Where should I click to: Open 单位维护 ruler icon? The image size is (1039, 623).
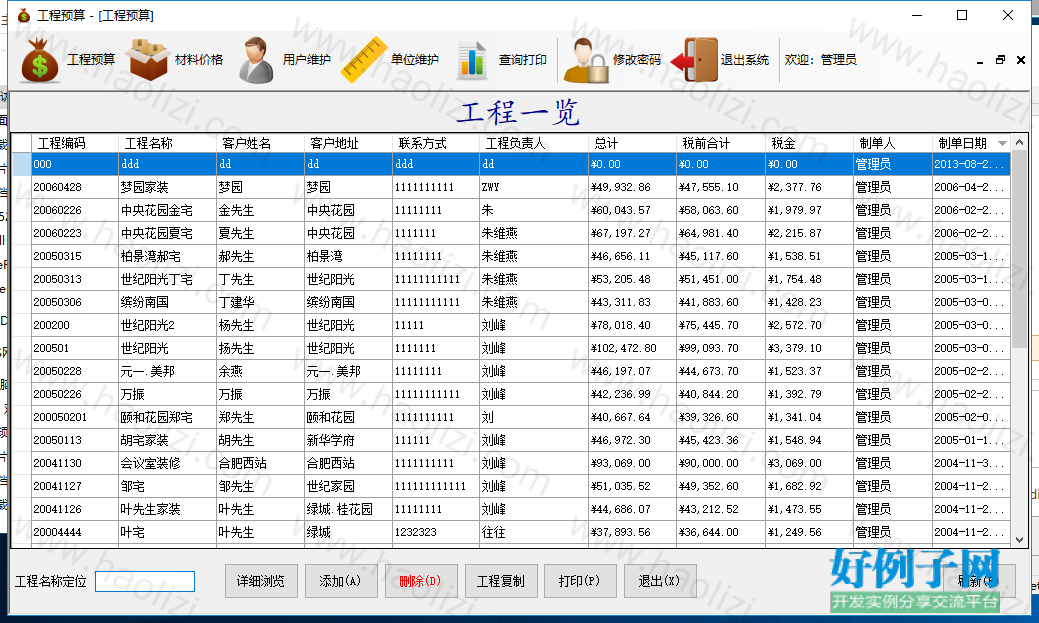coord(364,60)
